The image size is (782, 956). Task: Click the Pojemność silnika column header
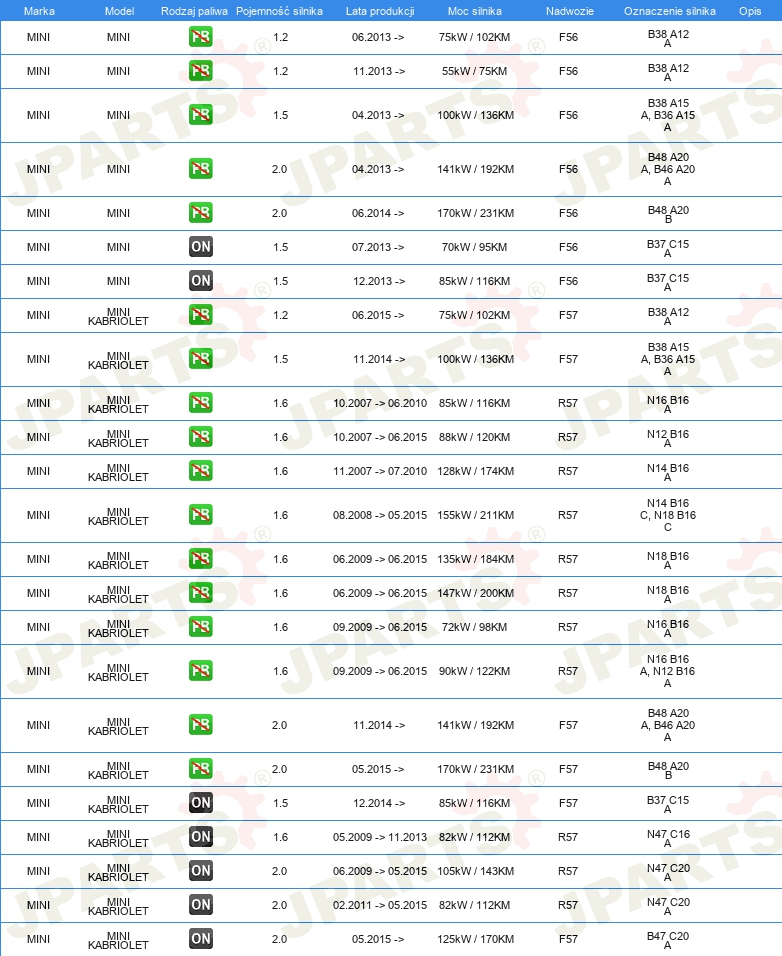click(279, 11)
